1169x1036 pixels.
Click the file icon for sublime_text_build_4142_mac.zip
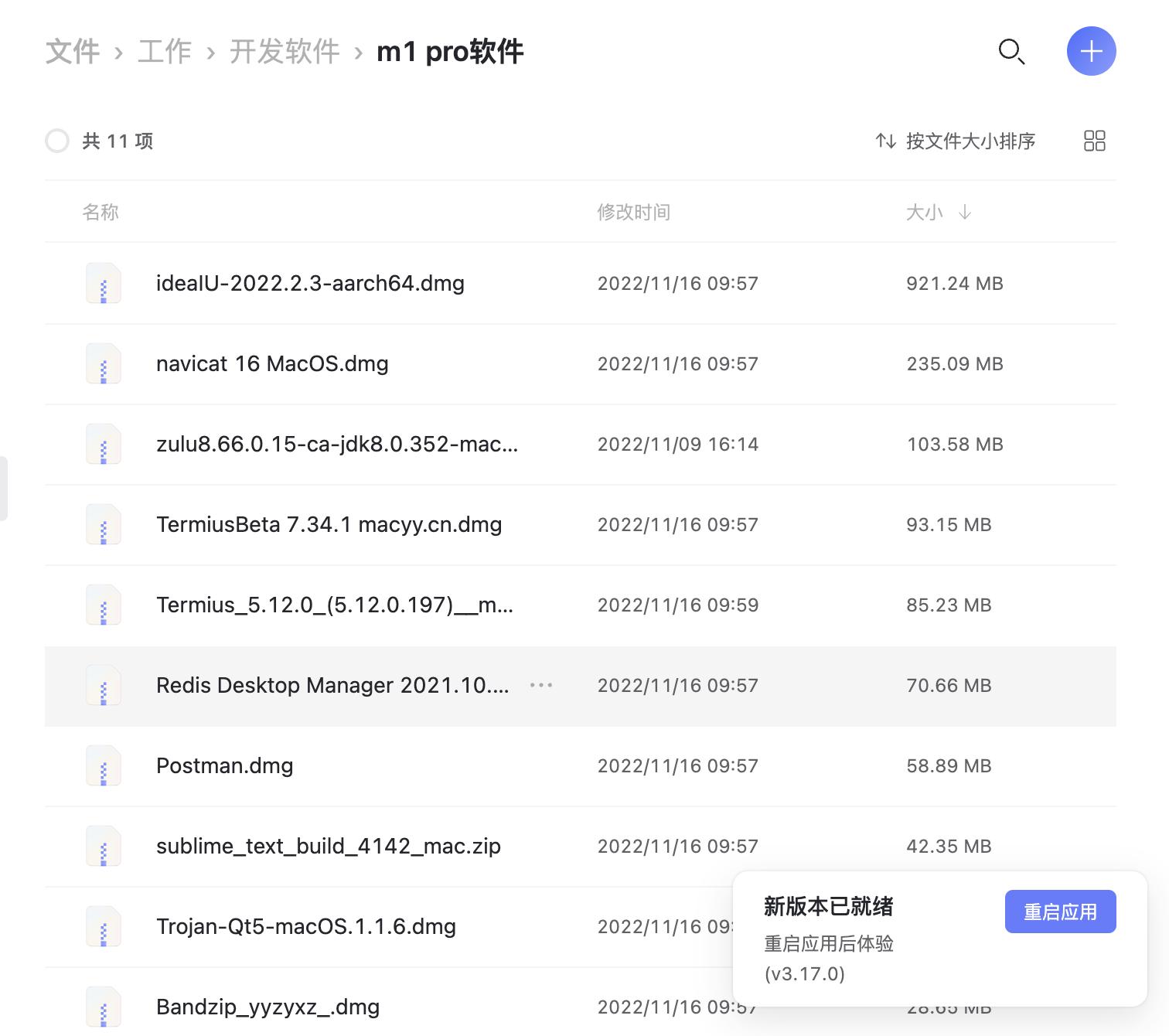[x=104, y=846]
